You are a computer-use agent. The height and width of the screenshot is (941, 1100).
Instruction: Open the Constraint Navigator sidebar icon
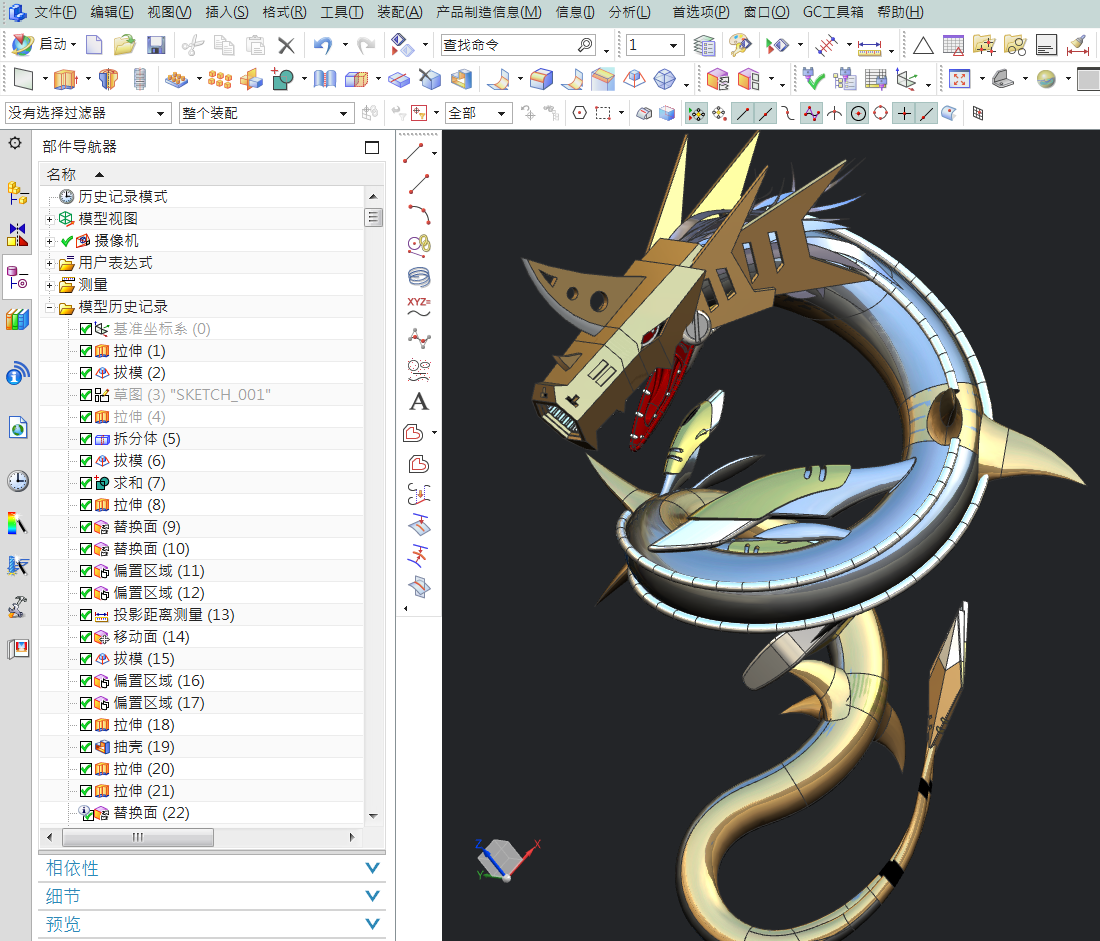point(18,236)
